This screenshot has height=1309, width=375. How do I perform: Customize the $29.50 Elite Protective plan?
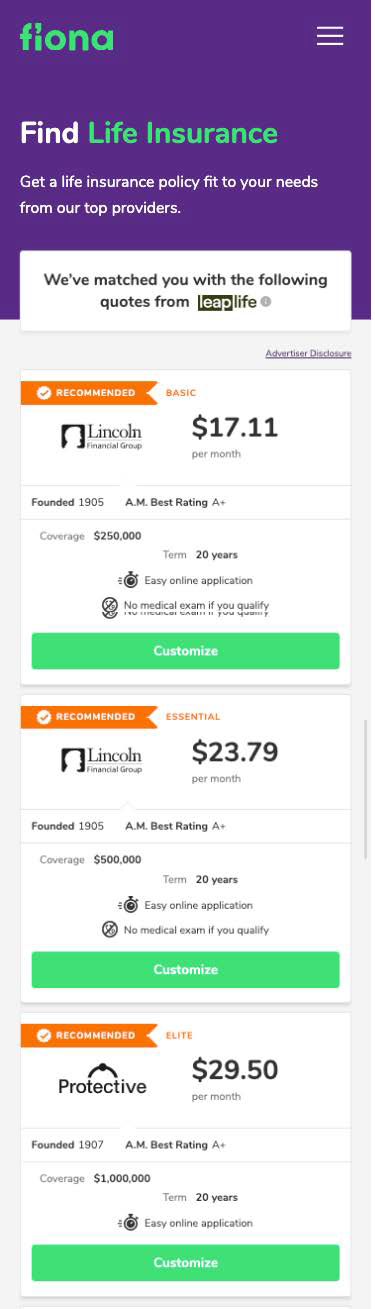tap(186, 1263)
